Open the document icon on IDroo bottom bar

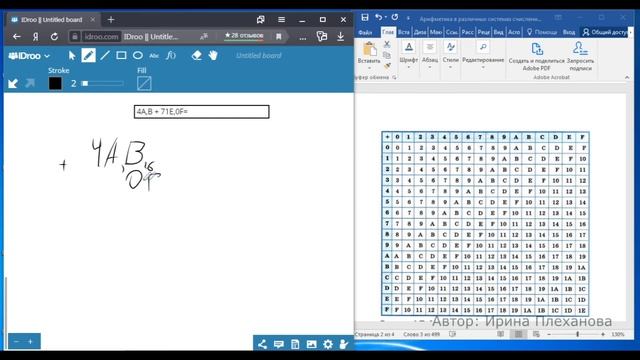click(x=295, y=344)
